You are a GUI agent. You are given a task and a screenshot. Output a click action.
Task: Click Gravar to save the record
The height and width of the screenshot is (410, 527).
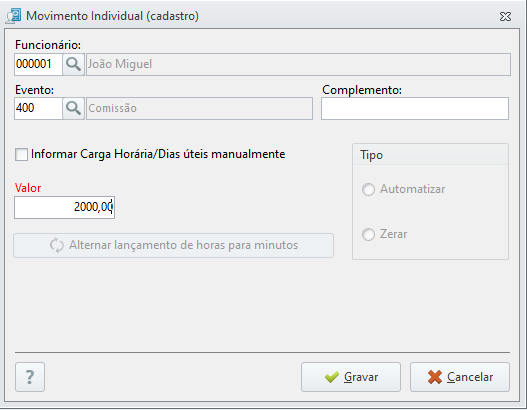click(351, 377)
